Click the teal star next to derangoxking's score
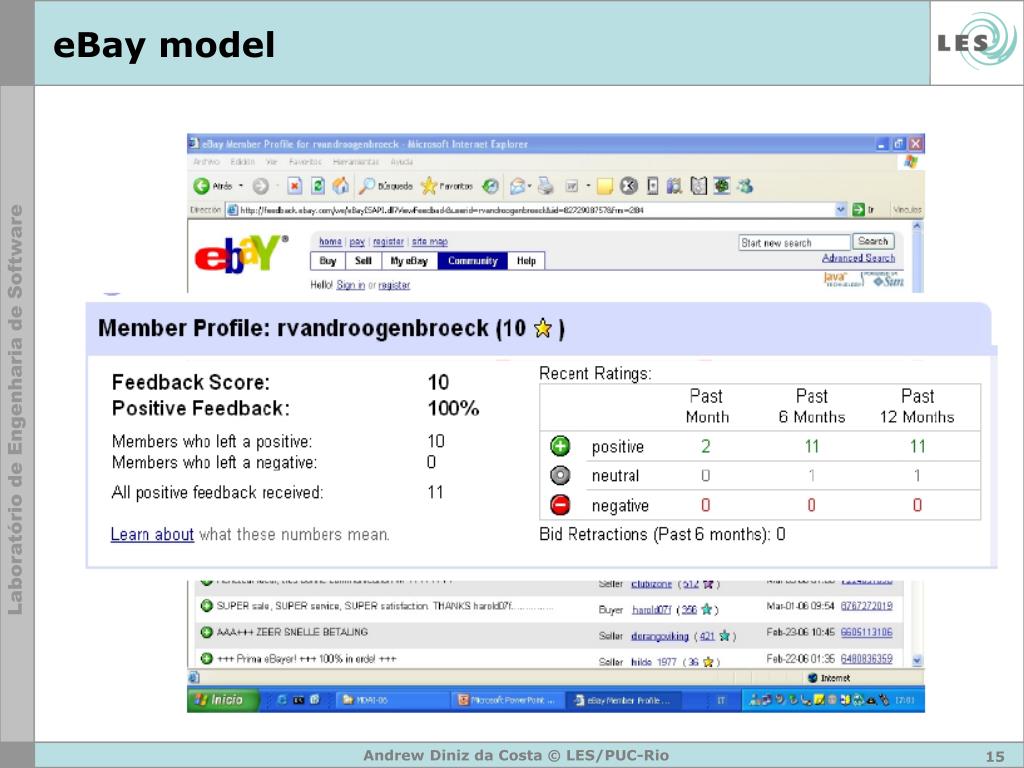Screen dimensions: 1024x768 pyautogui.click(x=724, y=635)
